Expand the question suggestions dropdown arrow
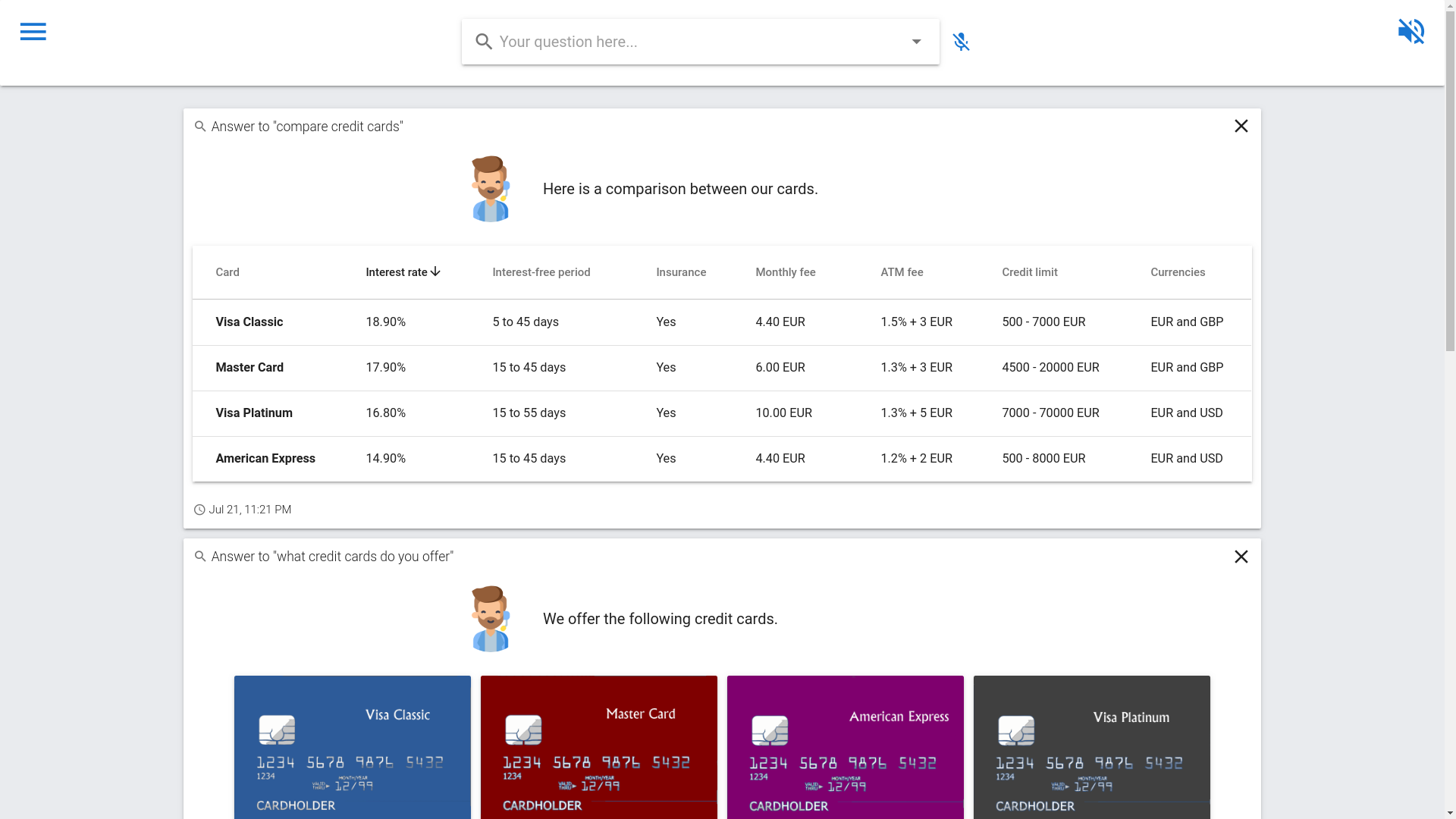 [x=916, y=42]
